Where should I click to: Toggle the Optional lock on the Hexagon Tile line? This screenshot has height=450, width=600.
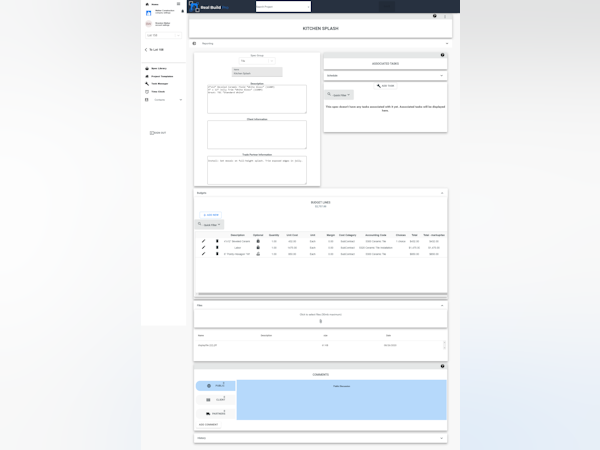pos(258,254)
